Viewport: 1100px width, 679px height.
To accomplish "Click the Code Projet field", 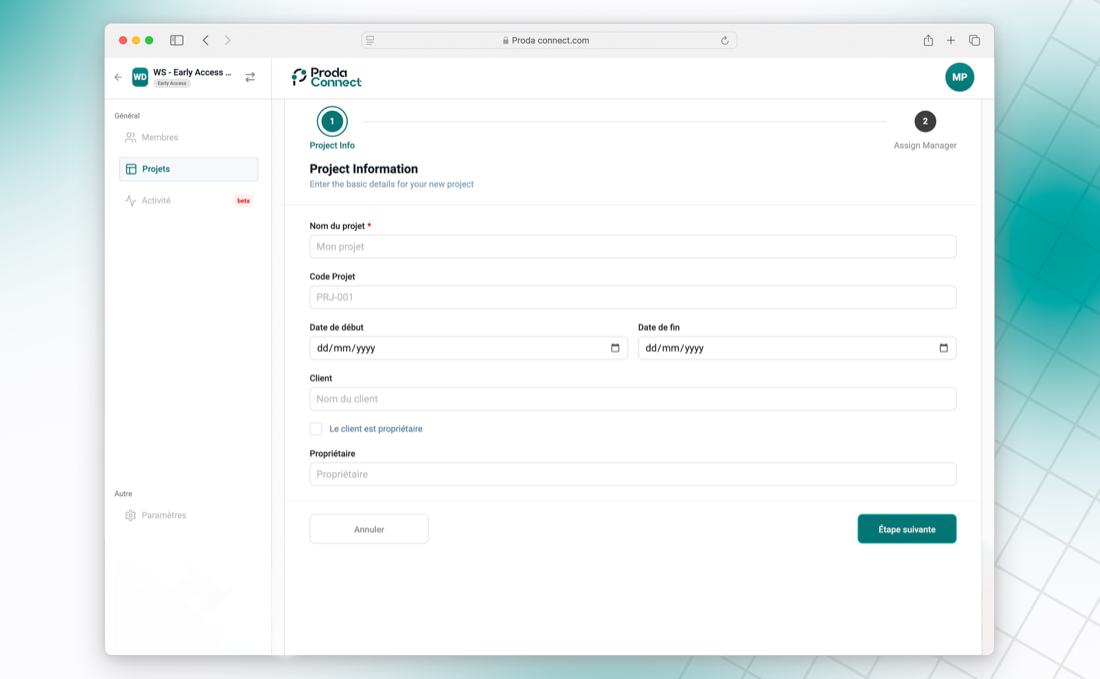I will 633,297.
